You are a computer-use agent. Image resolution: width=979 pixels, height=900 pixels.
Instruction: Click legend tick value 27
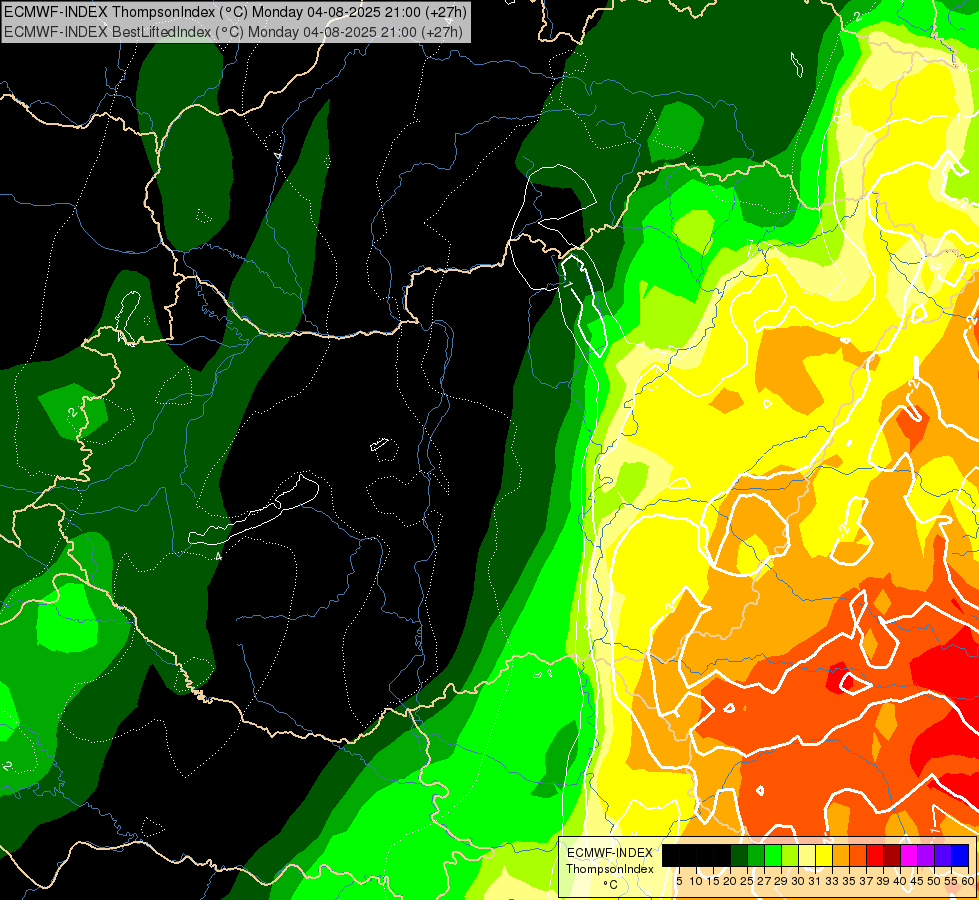tap(764, 881)
